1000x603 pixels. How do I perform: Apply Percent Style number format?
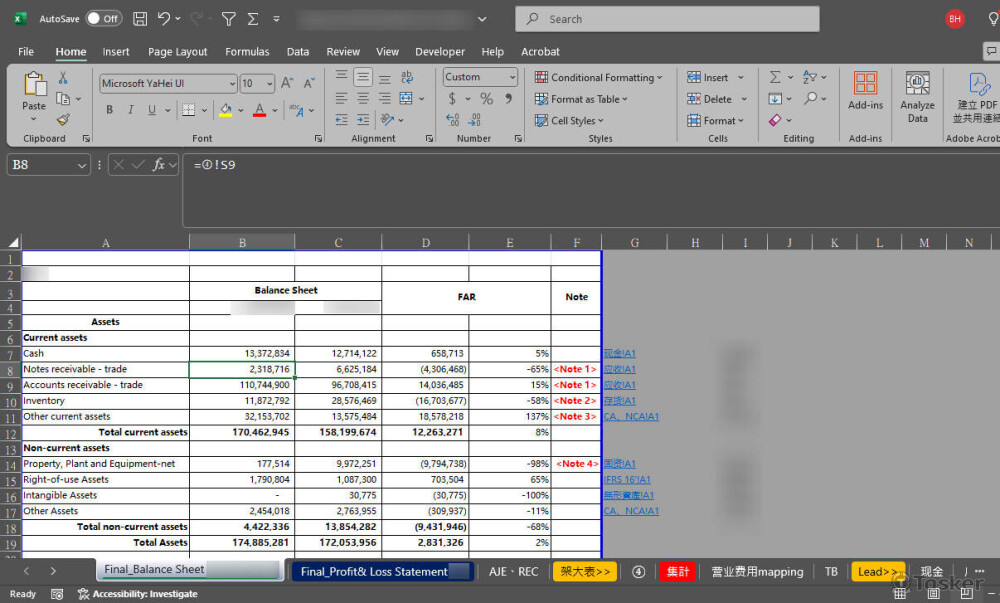[x=486, y=99]
